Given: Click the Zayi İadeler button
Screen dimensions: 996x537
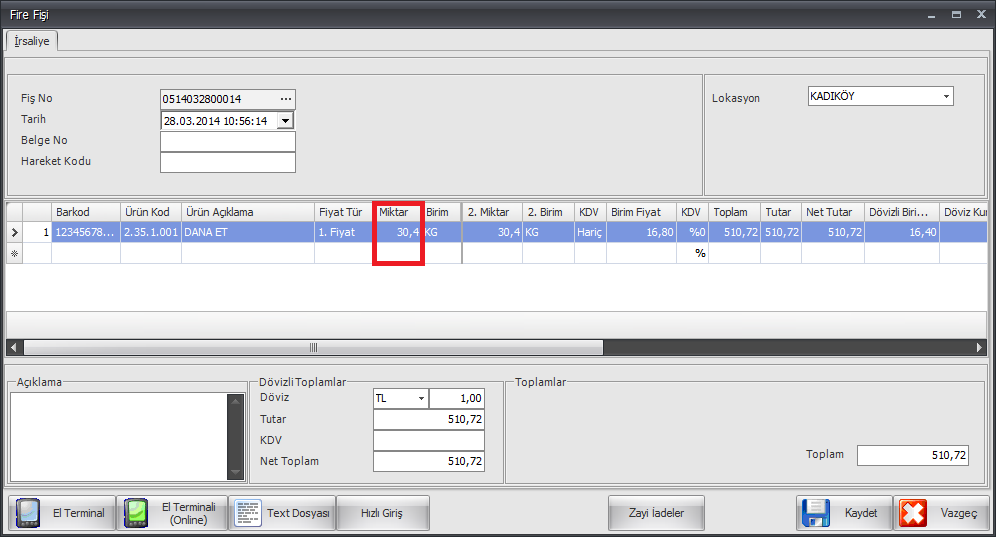Looking at the screenshot, I should (656, 513).
